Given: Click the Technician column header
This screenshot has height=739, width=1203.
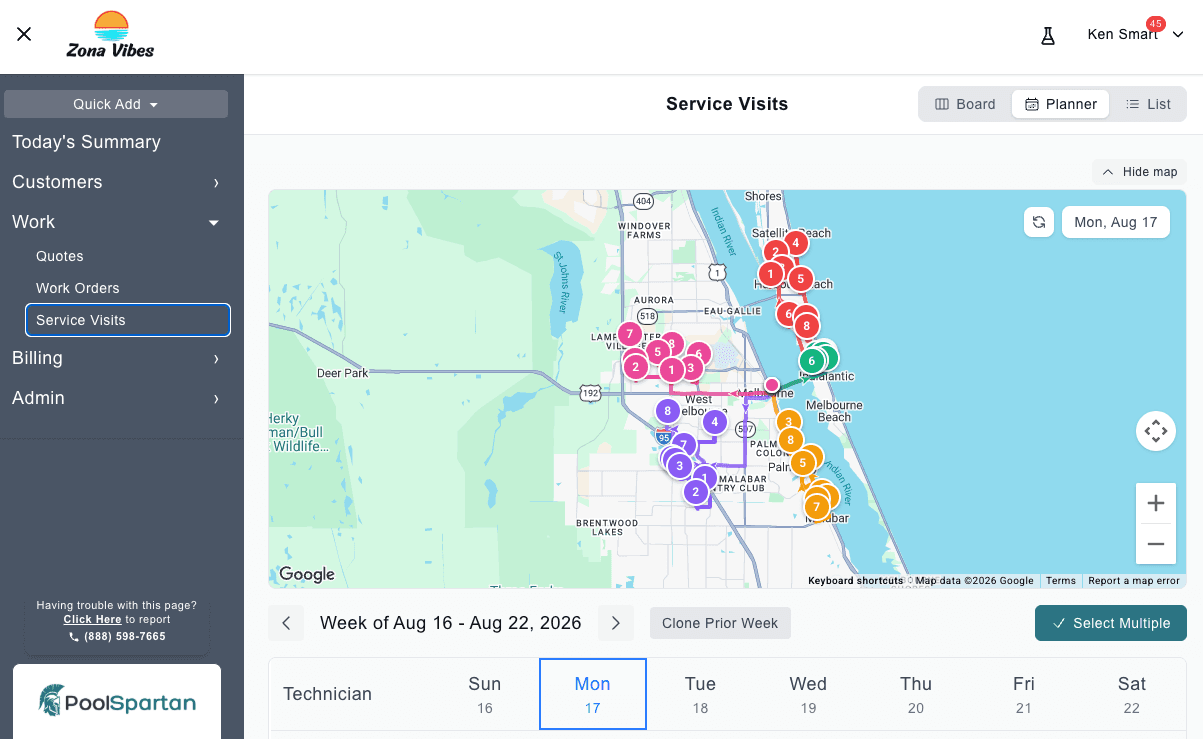Looking at the screenshot, I should pyautogui.click(x=328, y=694).
